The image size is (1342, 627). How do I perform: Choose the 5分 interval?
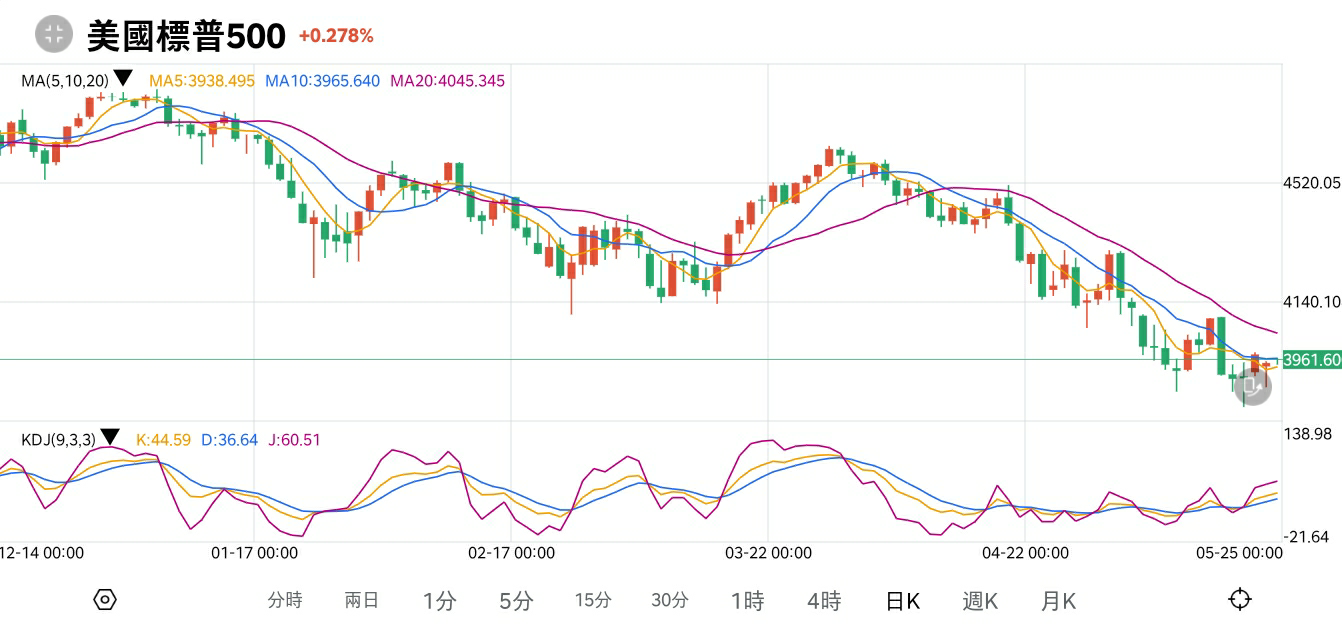click(x=516, y=600)
